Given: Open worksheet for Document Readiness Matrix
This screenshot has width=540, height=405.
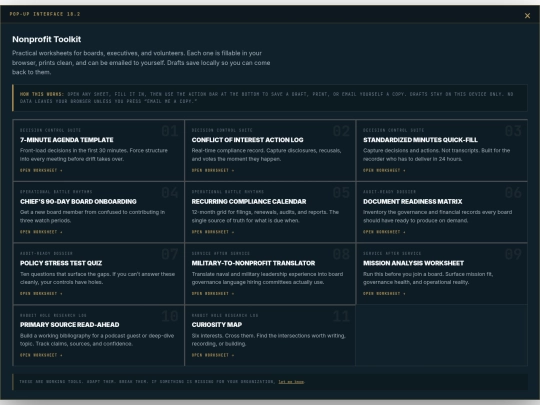Looking at the screenshot, I should 384,232.
